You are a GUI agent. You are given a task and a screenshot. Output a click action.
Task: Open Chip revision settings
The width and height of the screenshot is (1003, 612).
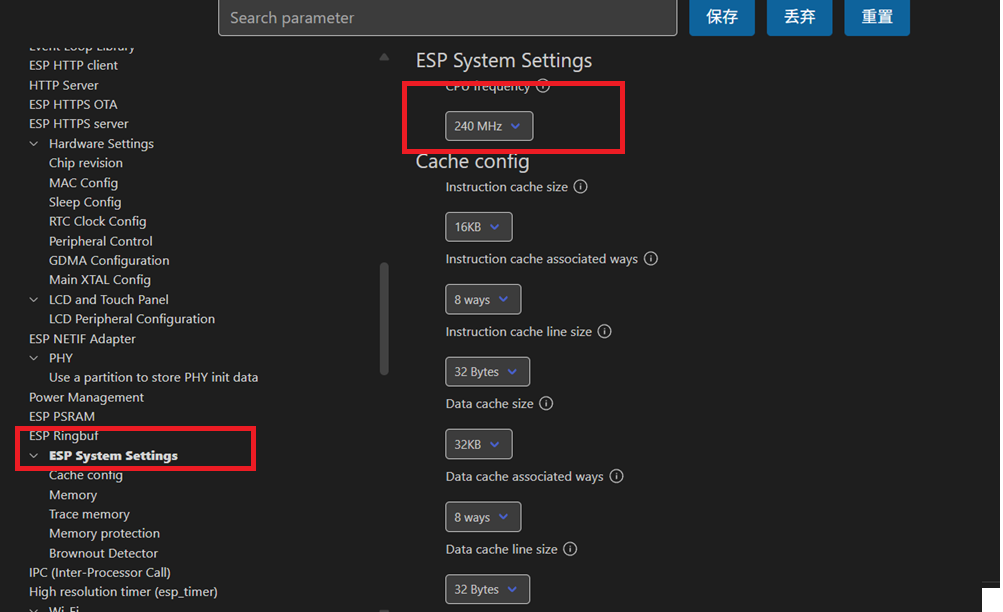pos(86,163)
